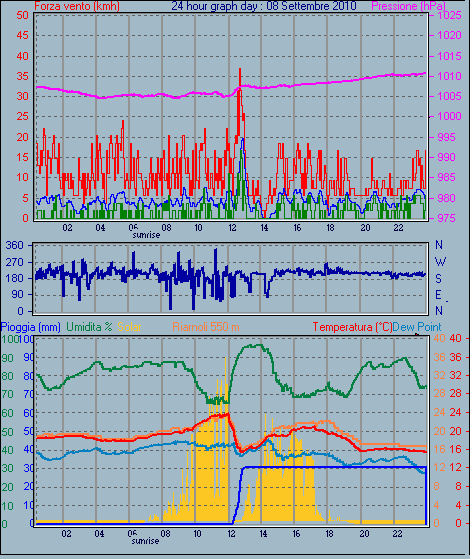Click the 1010 value on pressure axis

click(450, 76)
